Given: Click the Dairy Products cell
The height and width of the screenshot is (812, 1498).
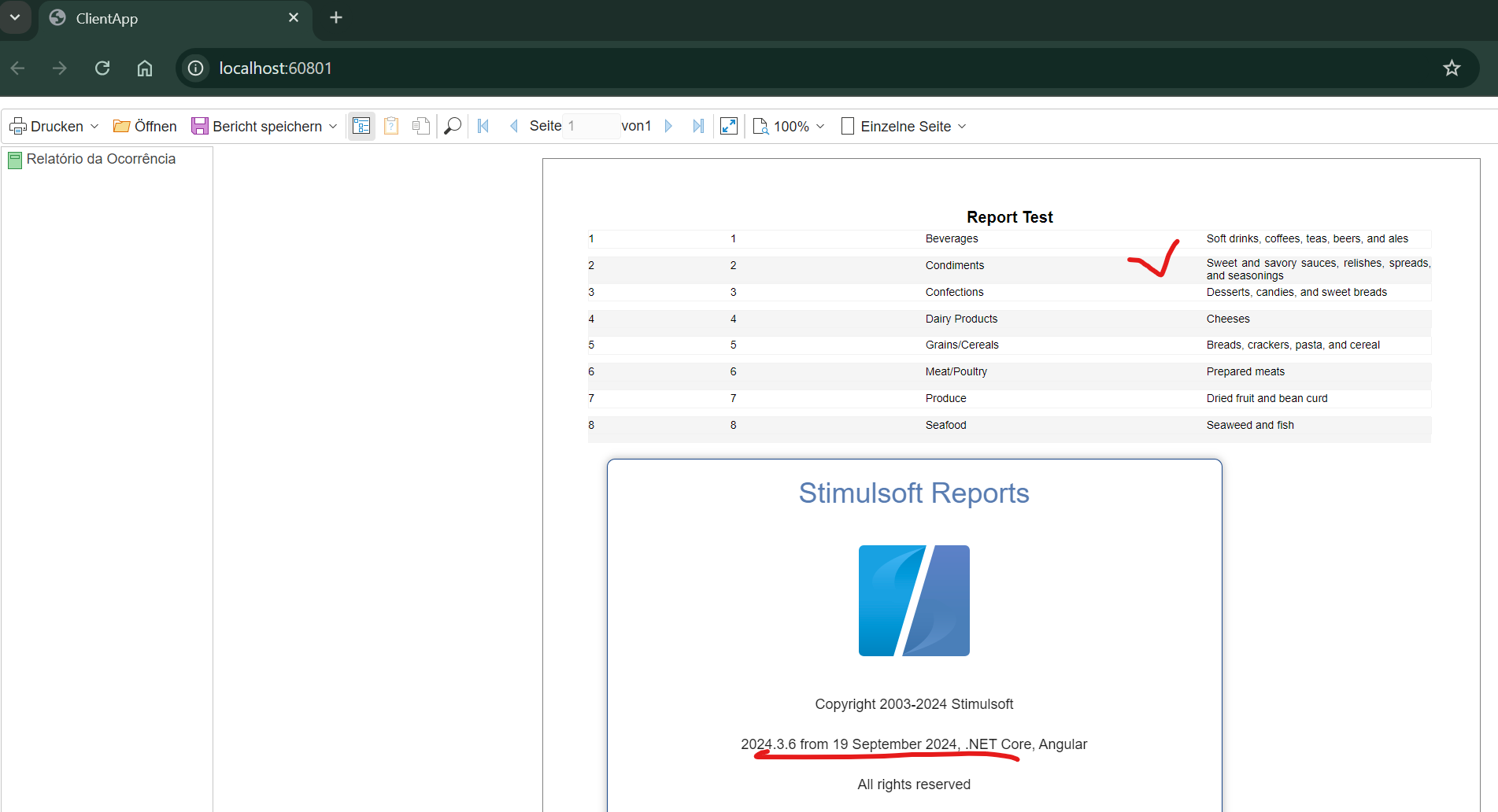Looking at the screenshot, I should pos(961,319).
